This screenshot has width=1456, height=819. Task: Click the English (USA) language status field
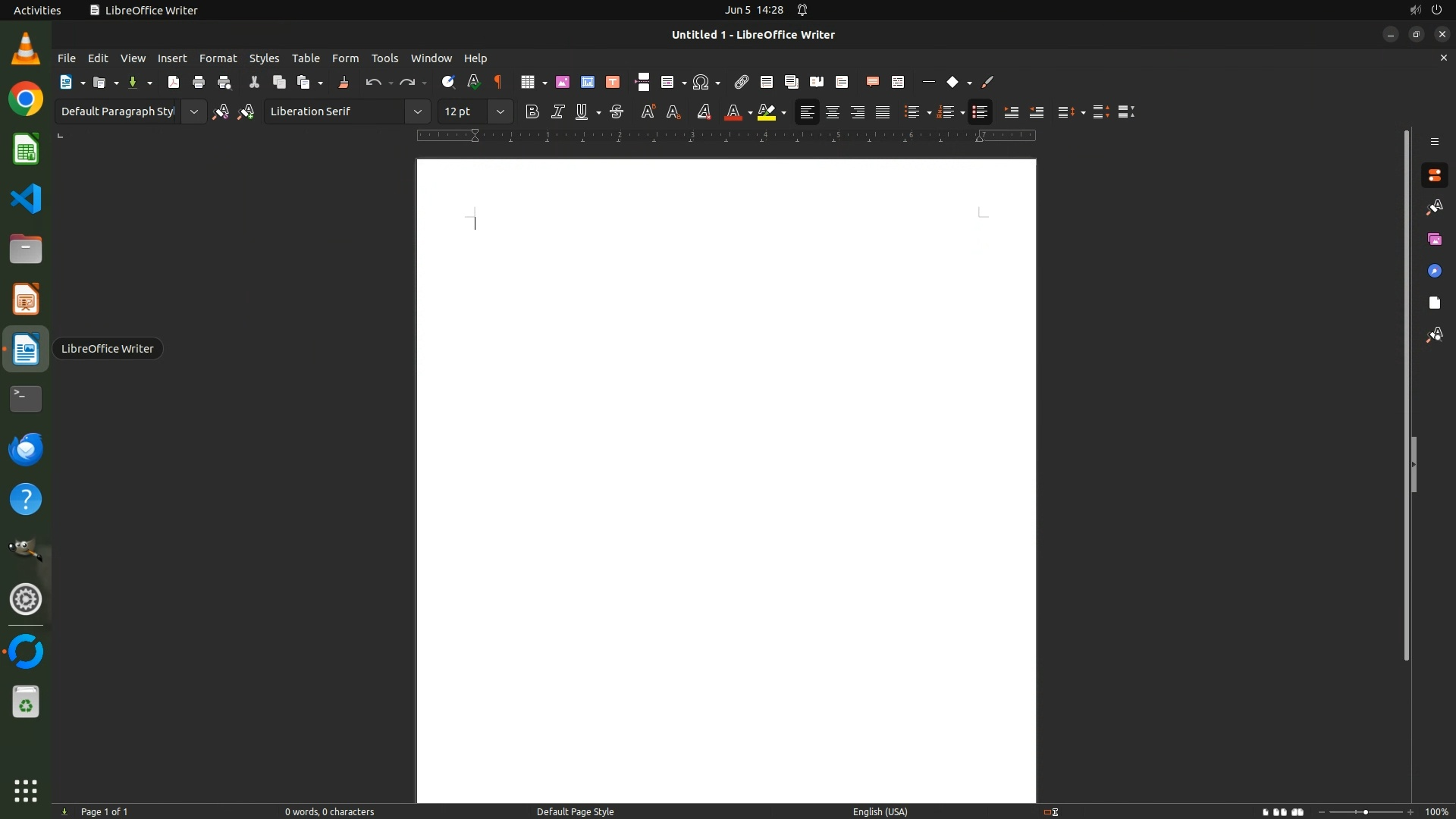pyautogui.click(x=880, y=811)
